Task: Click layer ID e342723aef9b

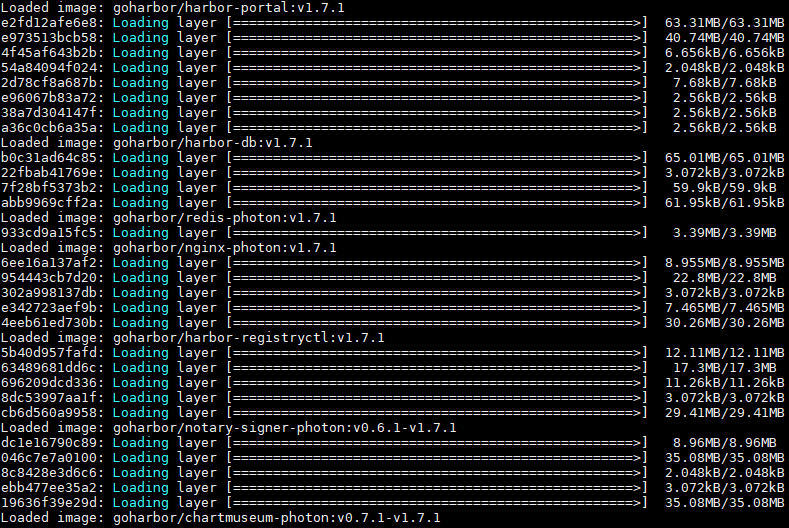Action: pos(49,308)
